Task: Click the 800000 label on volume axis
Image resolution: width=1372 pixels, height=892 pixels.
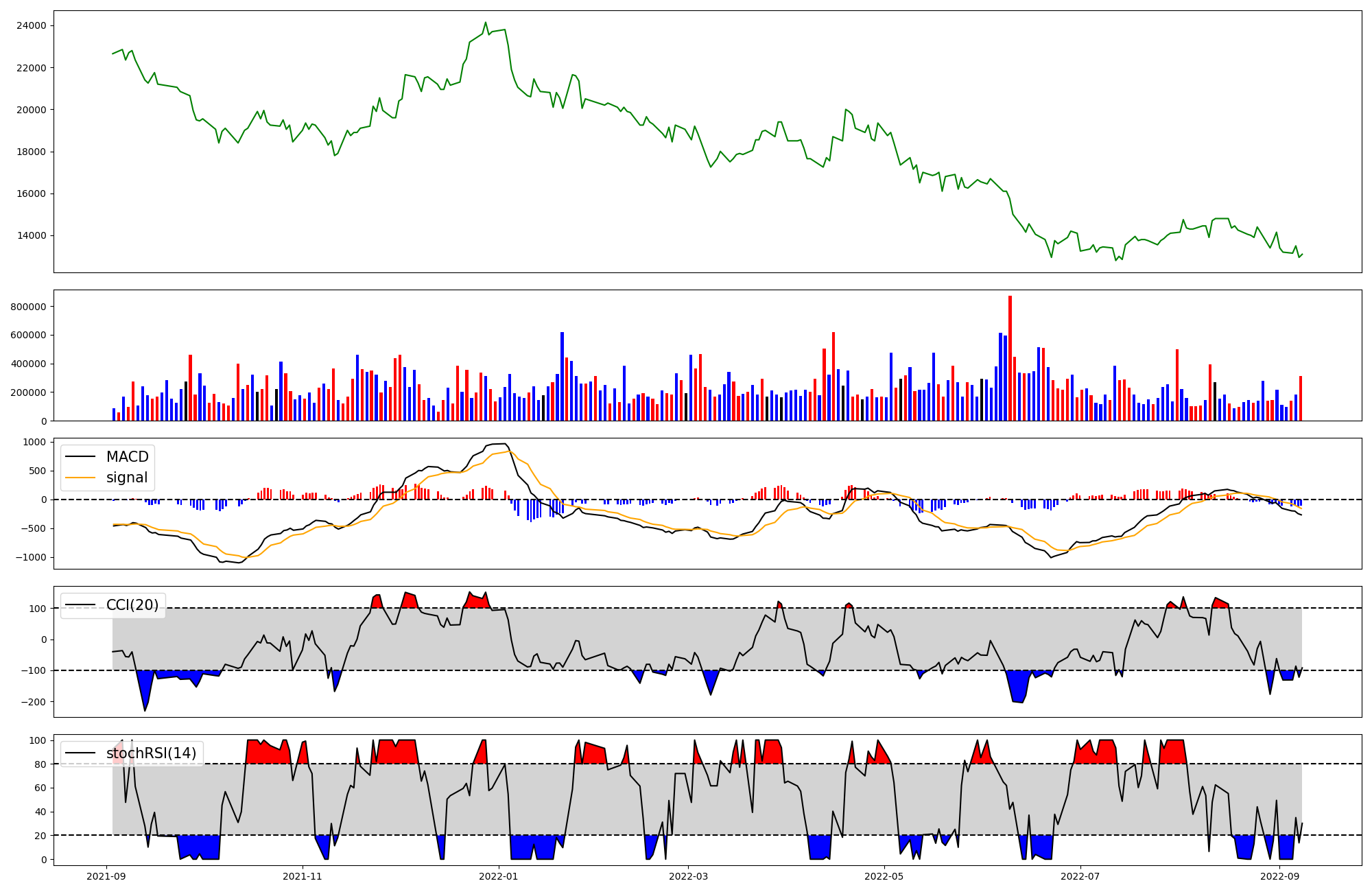Action: coord(29,307)
